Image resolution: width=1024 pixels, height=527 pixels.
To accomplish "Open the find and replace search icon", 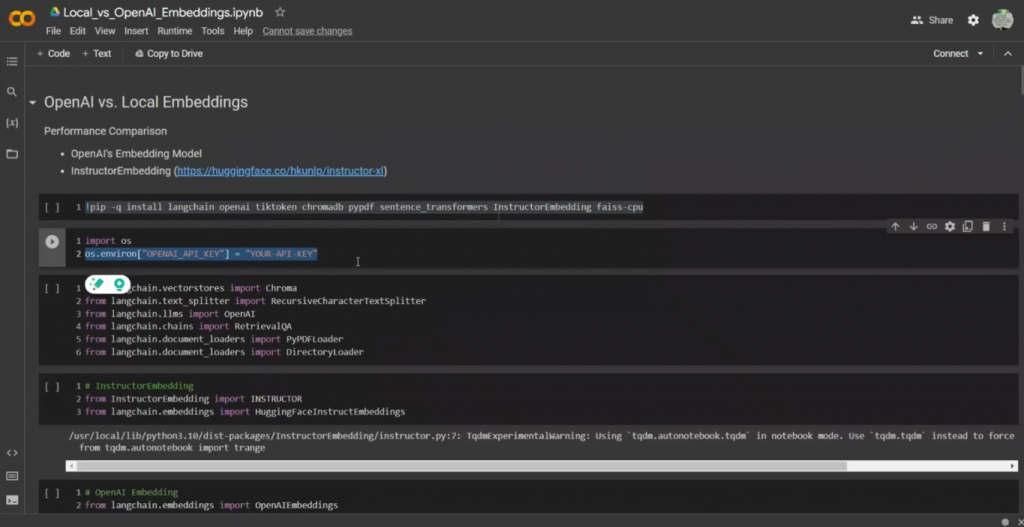I will point(12,92).
